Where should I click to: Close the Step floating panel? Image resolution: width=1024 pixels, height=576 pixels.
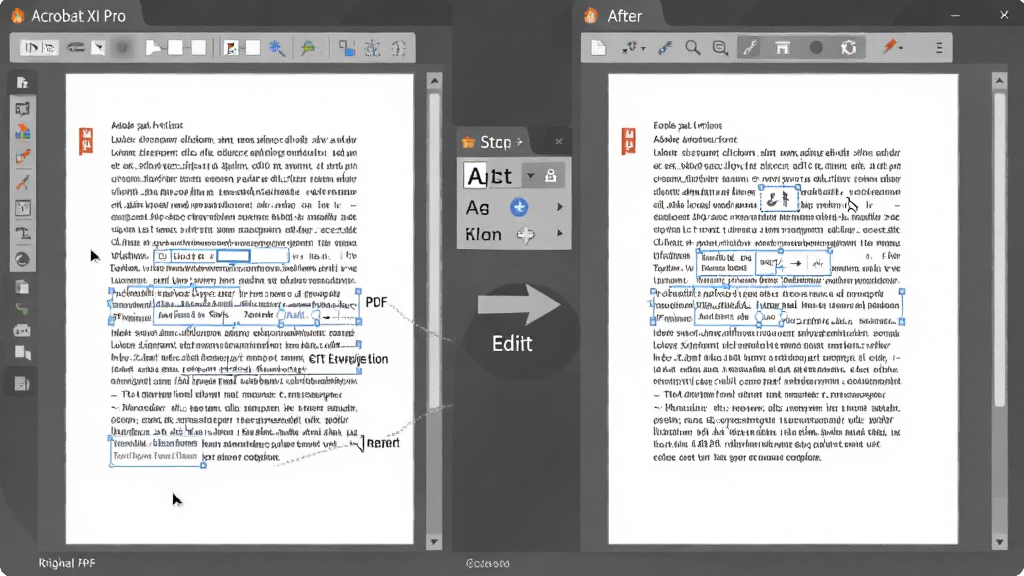point(559,141)
